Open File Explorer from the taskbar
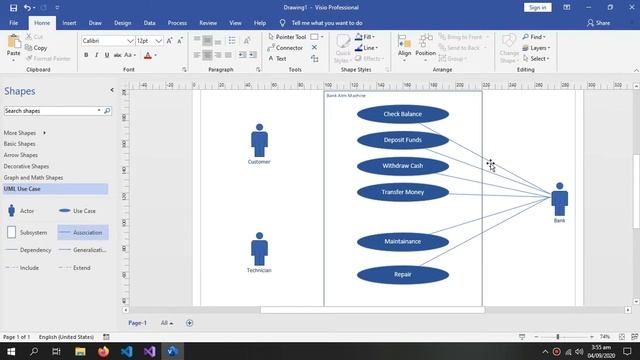640x360 pixels. pos(80,351)
